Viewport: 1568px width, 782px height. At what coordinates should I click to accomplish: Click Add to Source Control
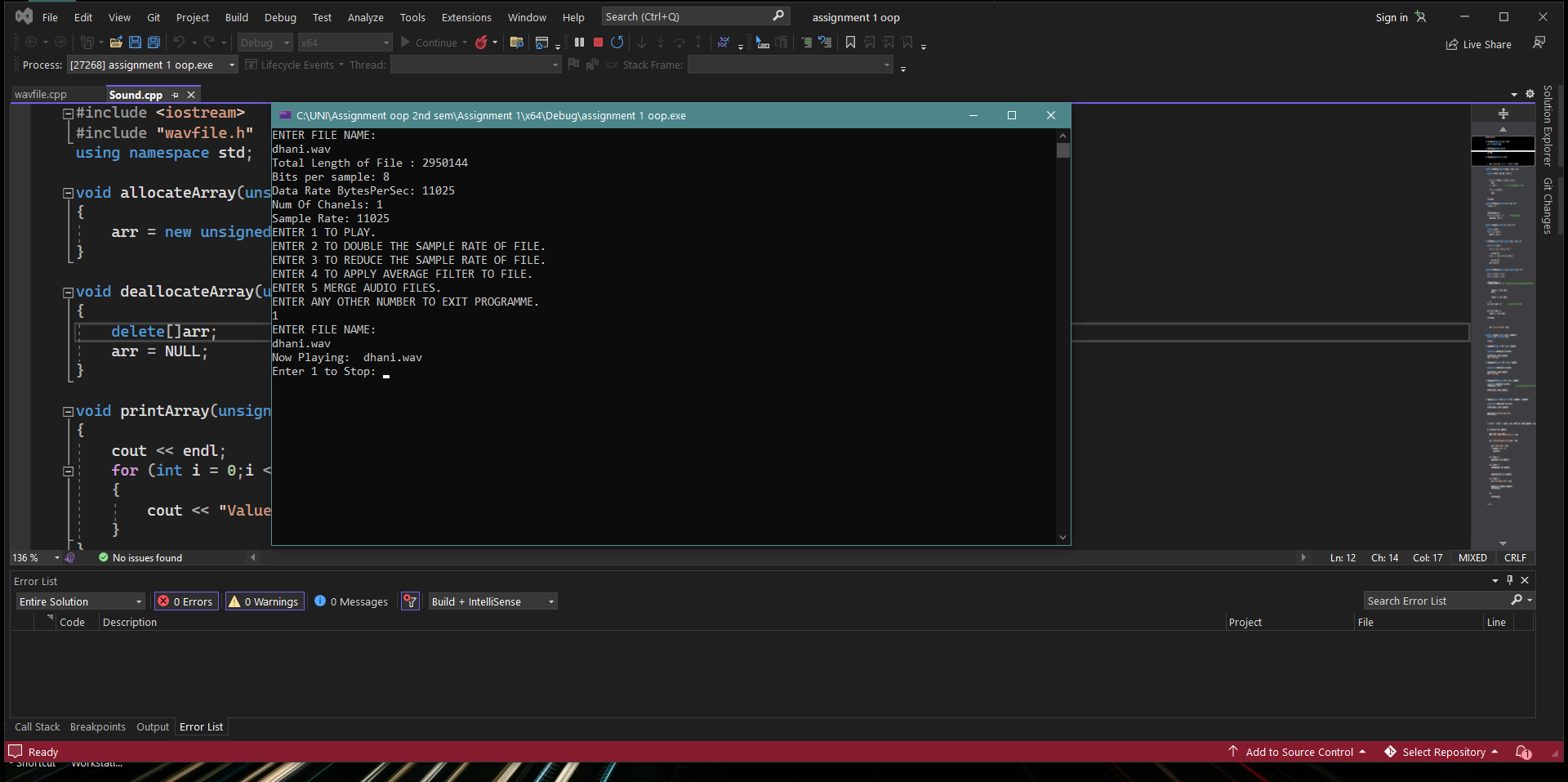pyautogui.click(x=1298, y=752)
